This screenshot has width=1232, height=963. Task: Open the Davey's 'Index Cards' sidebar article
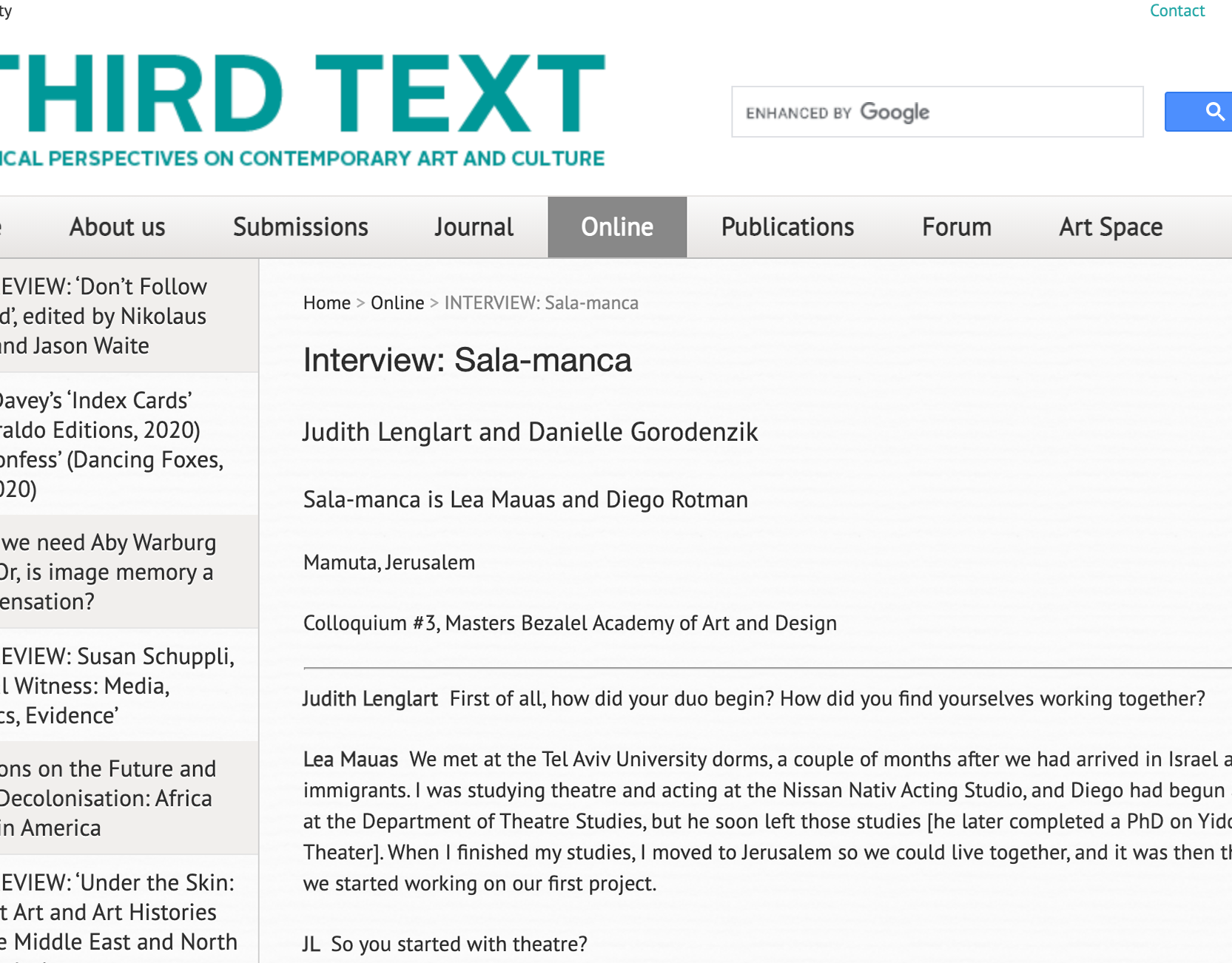pyautogui.click(x=129, y=444)
